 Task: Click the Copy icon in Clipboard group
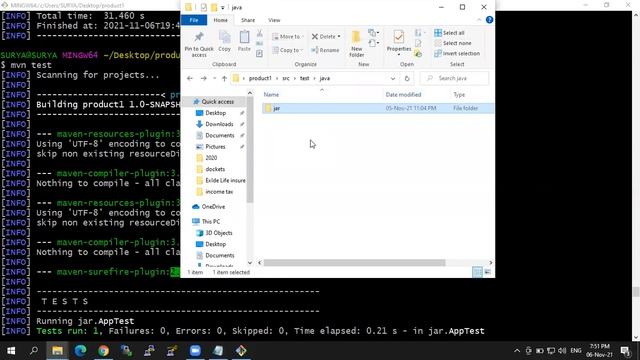(224, 38)
